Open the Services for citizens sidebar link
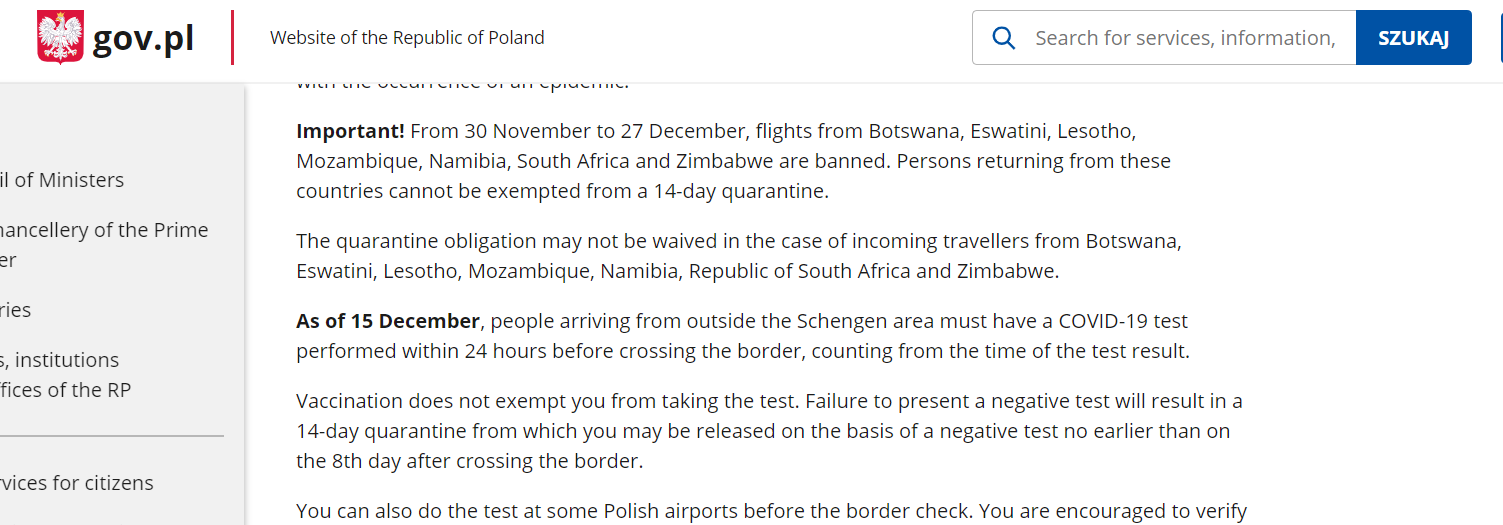Viewport: 1503px width, 525px height. 77,483
